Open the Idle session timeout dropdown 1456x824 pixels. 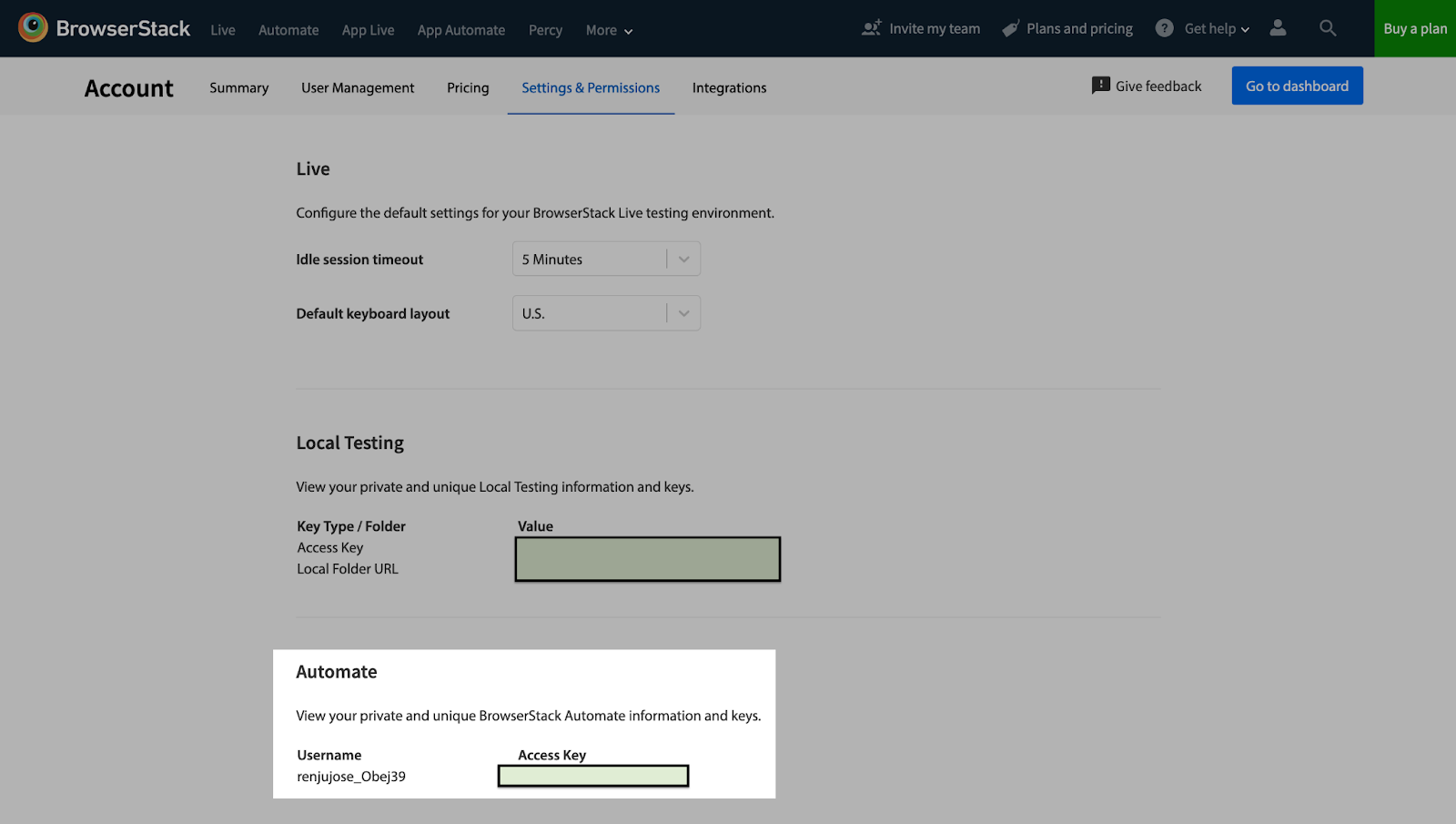606,259
